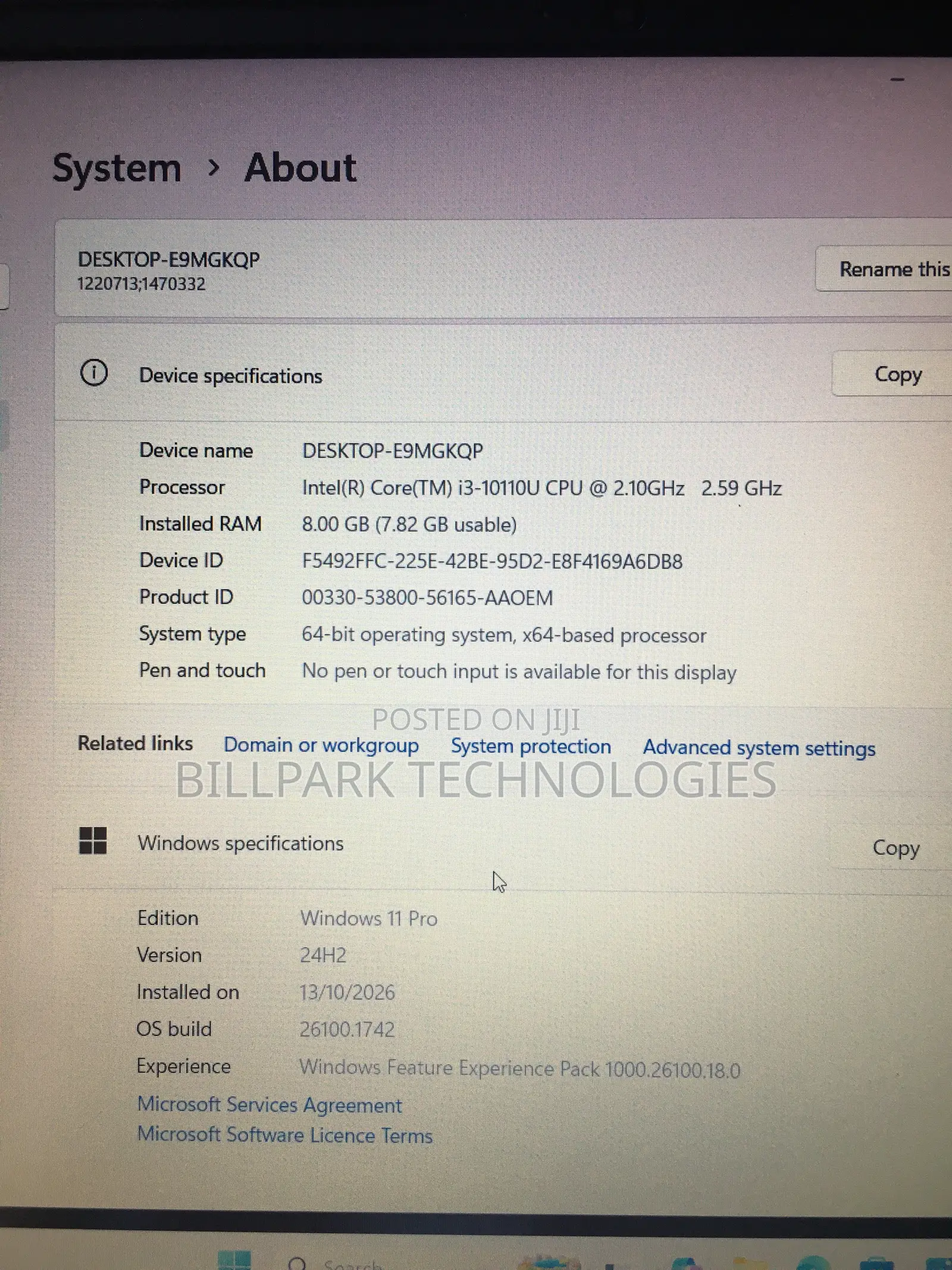Viewport: 952px width, 1270px height.
Task: Open Microsoft Software Licence Terms link
Action: 285,1134
